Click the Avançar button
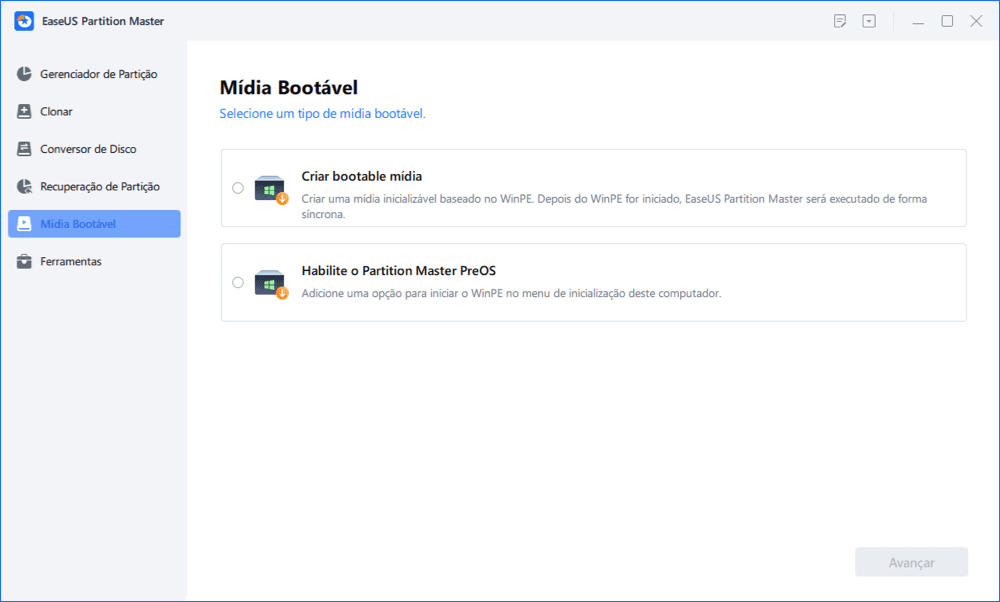The height and width of the screenshot is (602, 1000). click(x=911, y=562)
